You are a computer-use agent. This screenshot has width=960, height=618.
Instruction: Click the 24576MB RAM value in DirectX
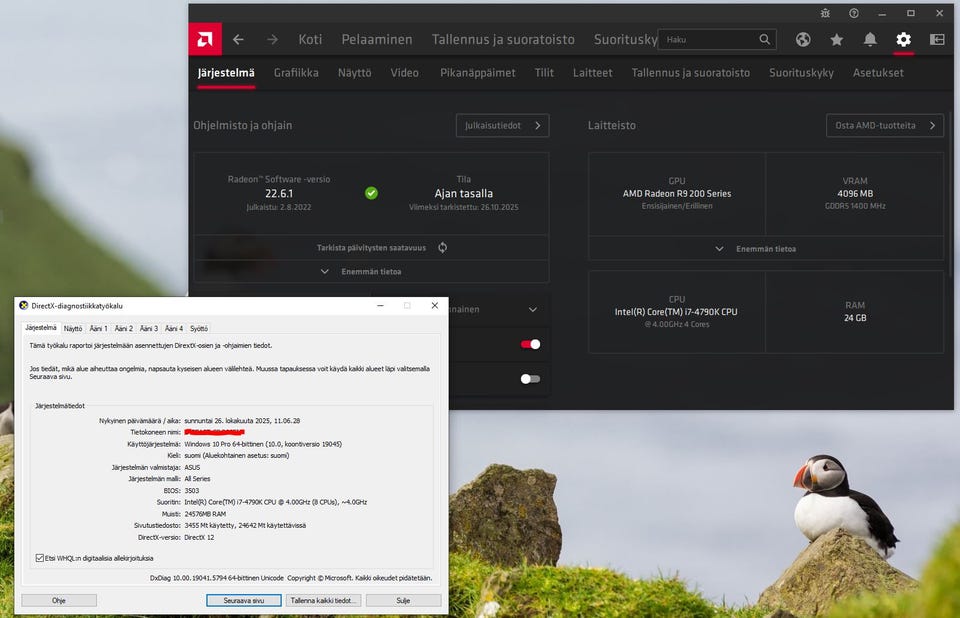point(205,514)
